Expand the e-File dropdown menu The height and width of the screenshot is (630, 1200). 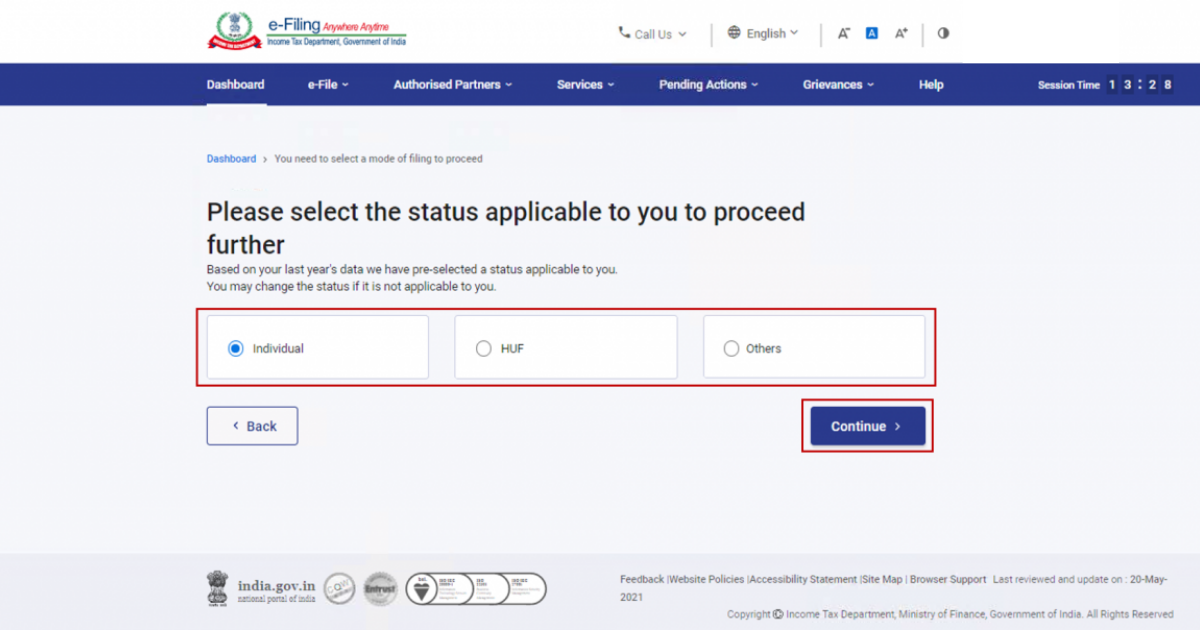pyautogui.click(x=328, y=85)
